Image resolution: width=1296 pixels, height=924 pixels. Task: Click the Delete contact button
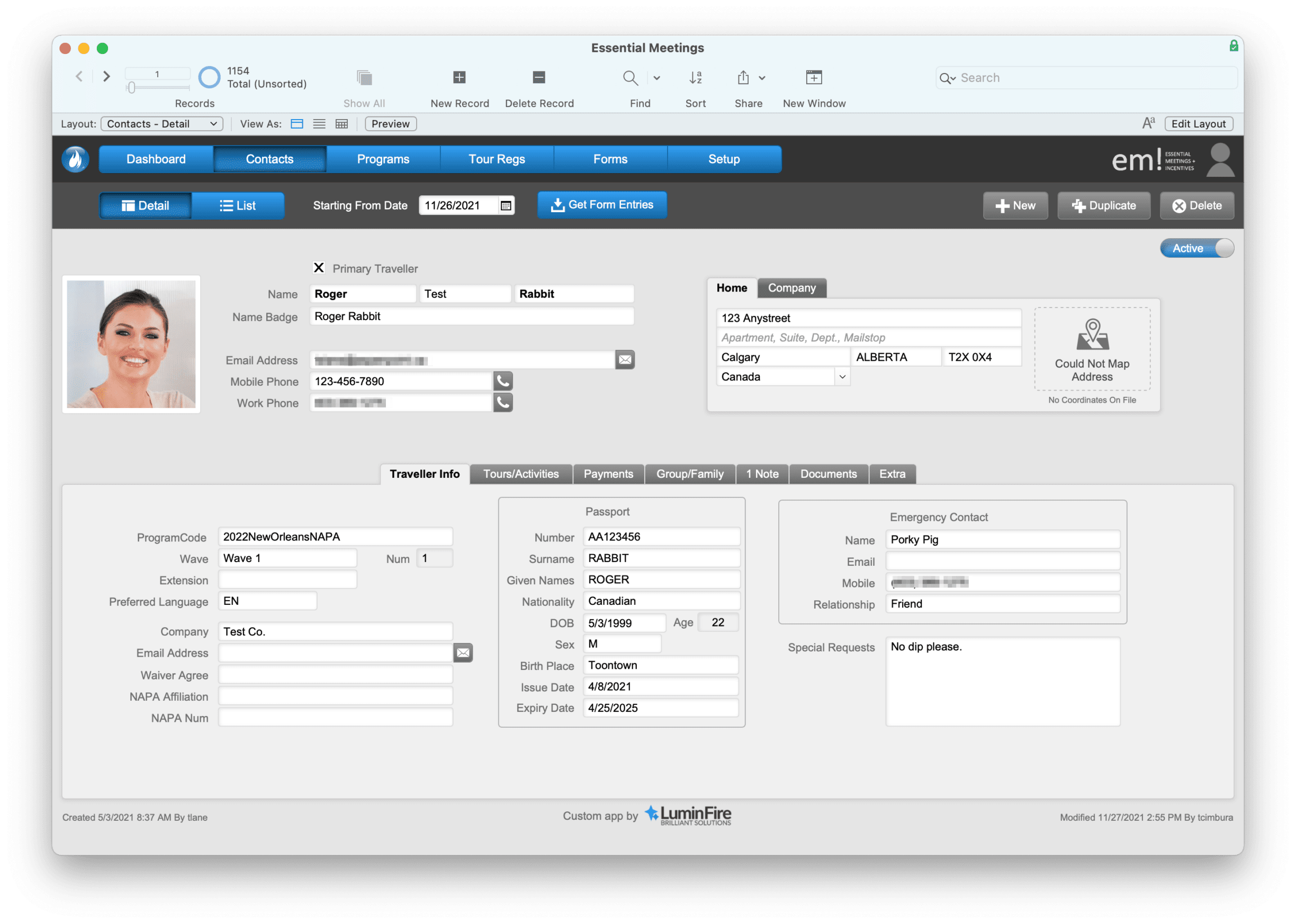pos(1197,206)
